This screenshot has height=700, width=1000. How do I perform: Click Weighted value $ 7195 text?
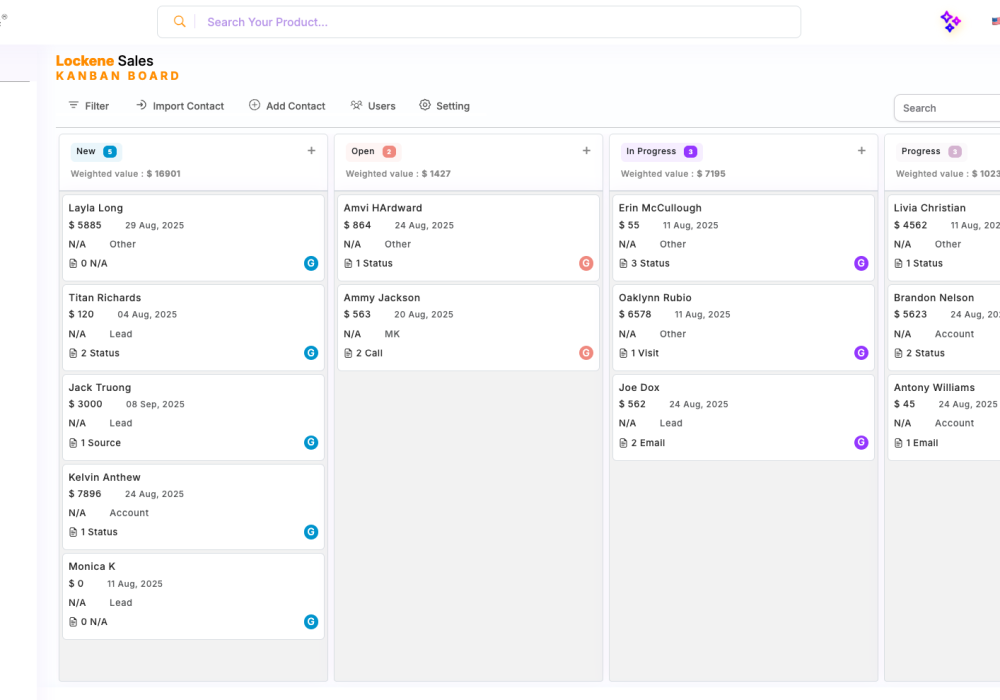click(x=673, y=173)
